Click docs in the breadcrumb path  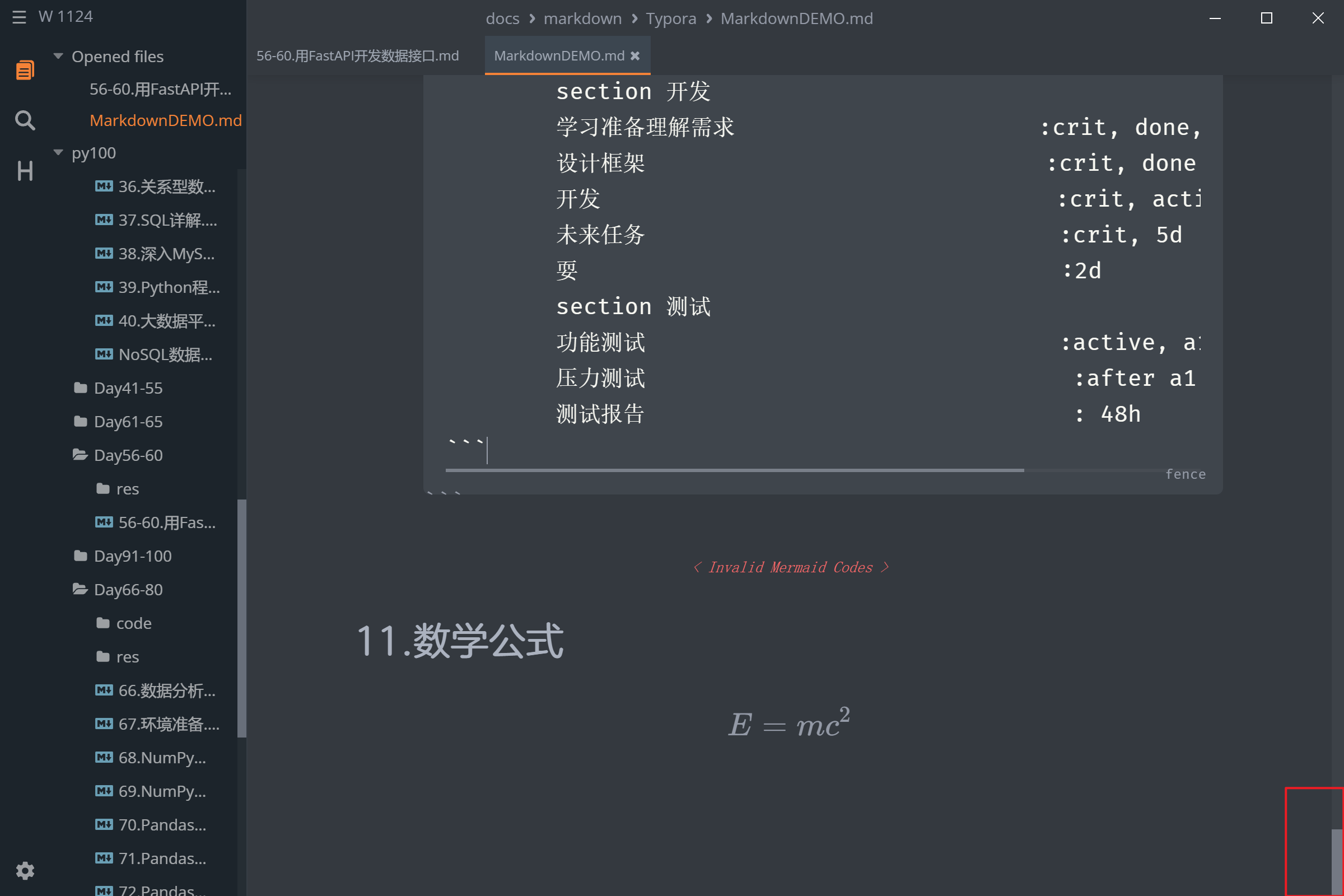502,18
